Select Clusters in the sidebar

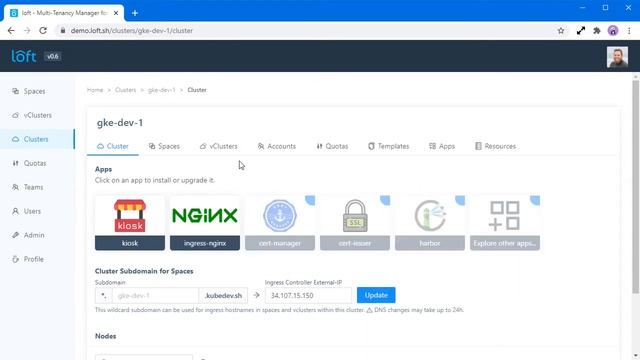point(36,139)
